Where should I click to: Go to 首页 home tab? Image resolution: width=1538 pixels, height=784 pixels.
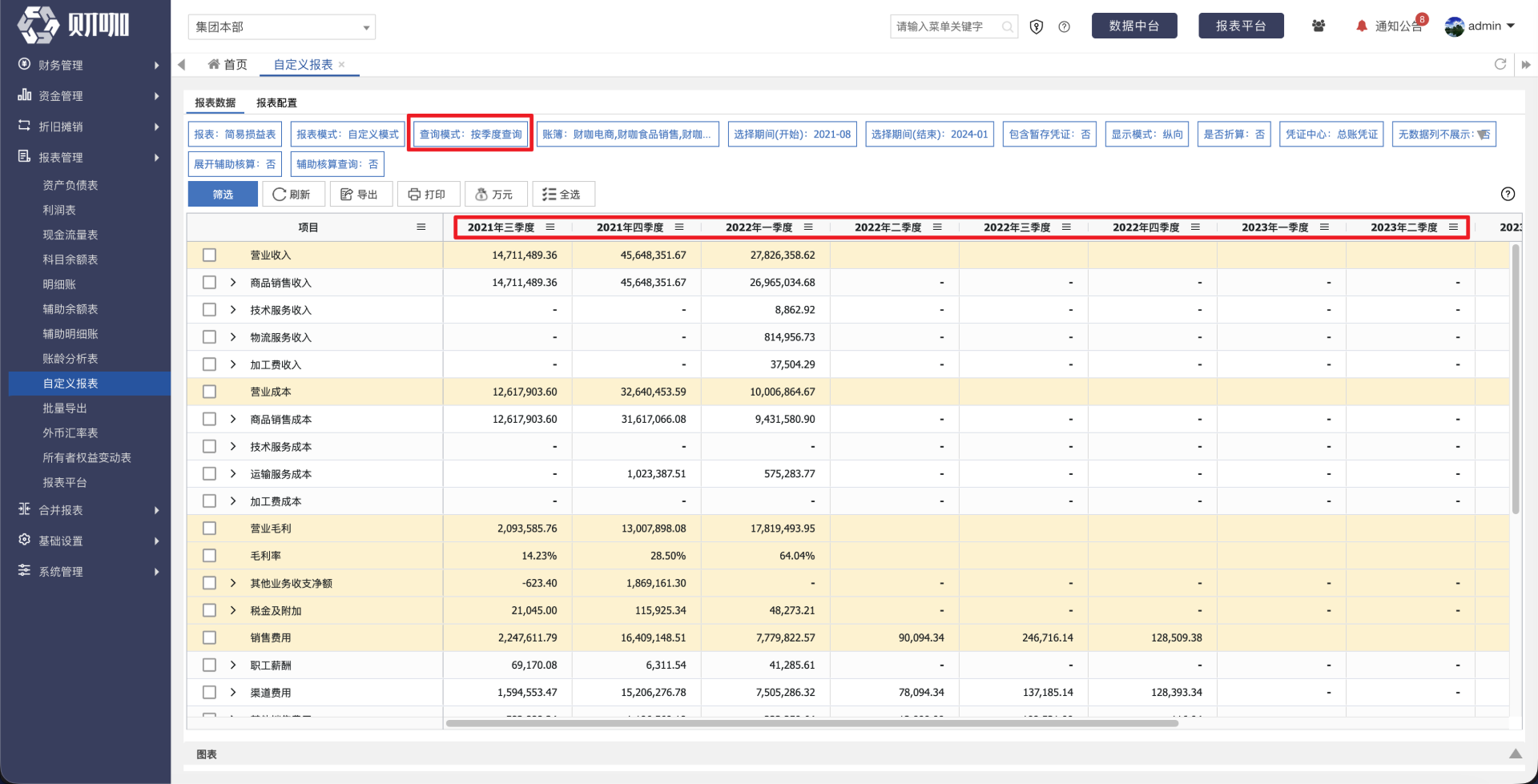pyautogui.click(x=227, y=64)
